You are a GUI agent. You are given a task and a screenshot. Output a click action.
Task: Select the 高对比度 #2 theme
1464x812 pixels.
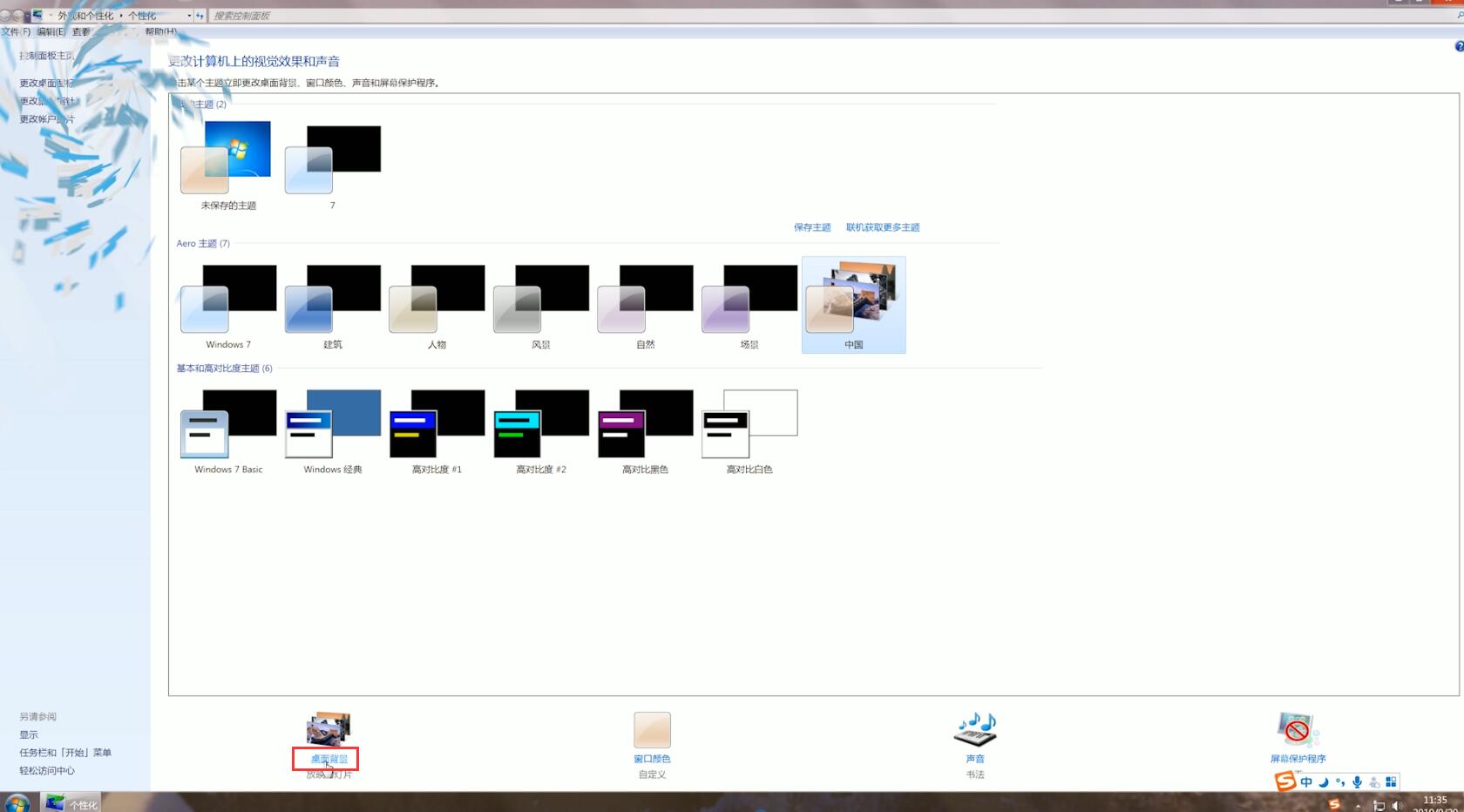click(x=541, y=430)
